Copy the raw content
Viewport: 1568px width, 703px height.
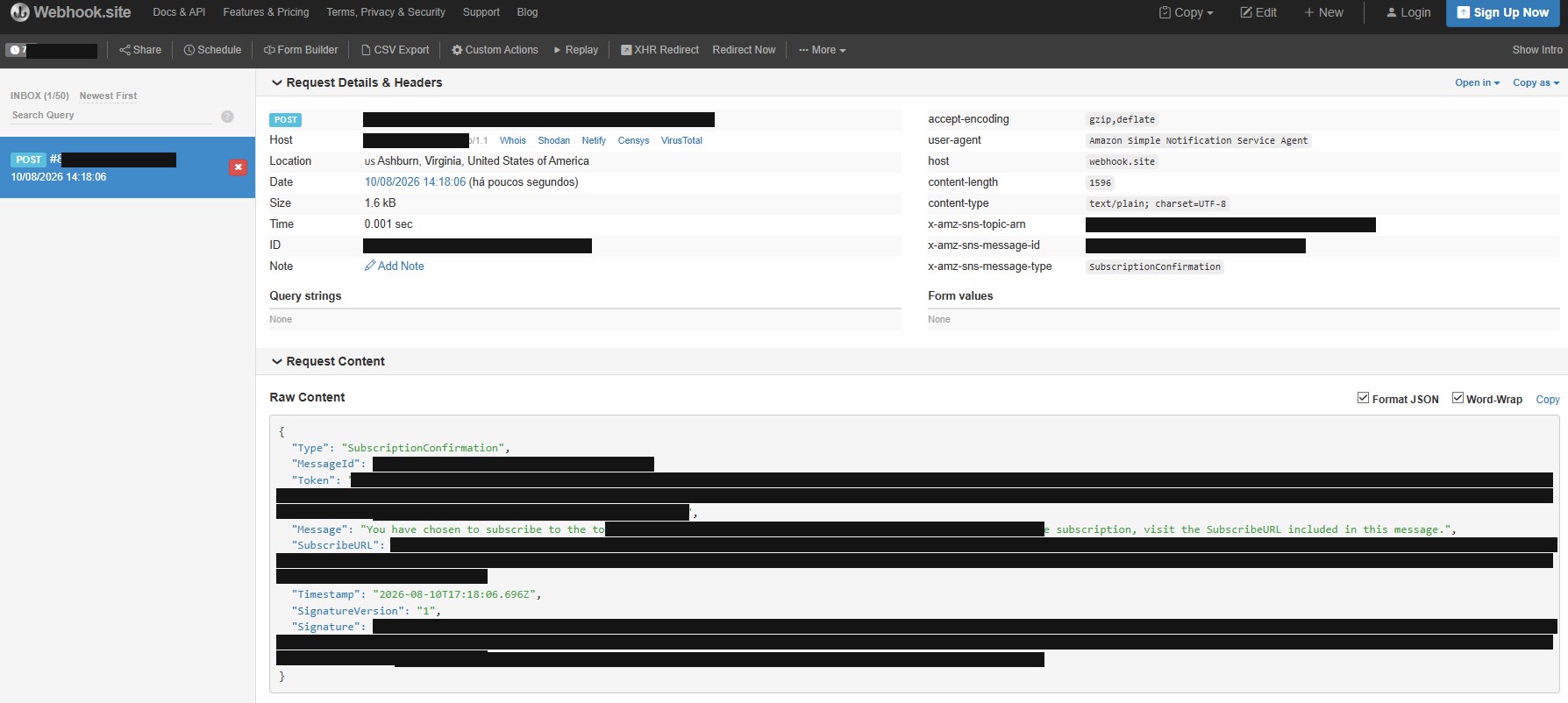[x=1548, y=399]
